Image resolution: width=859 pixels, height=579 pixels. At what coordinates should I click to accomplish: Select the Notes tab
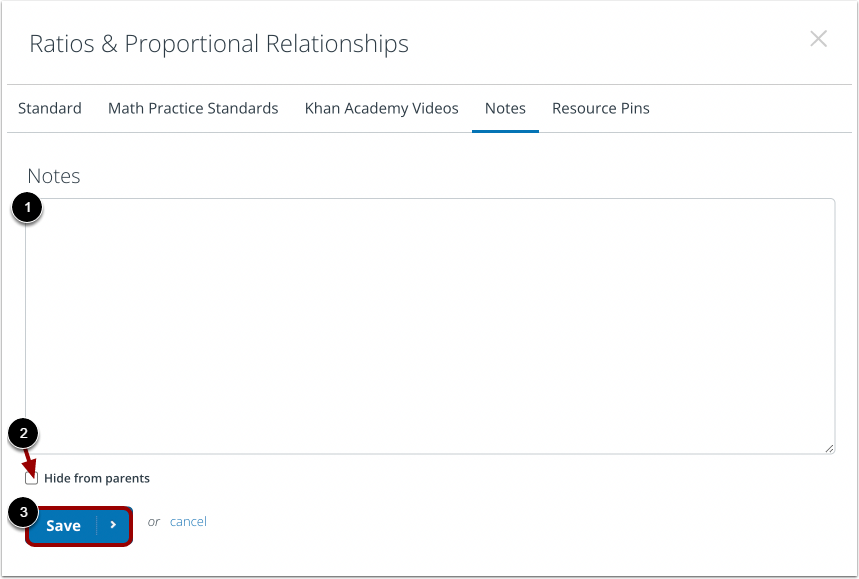[505, 108]
